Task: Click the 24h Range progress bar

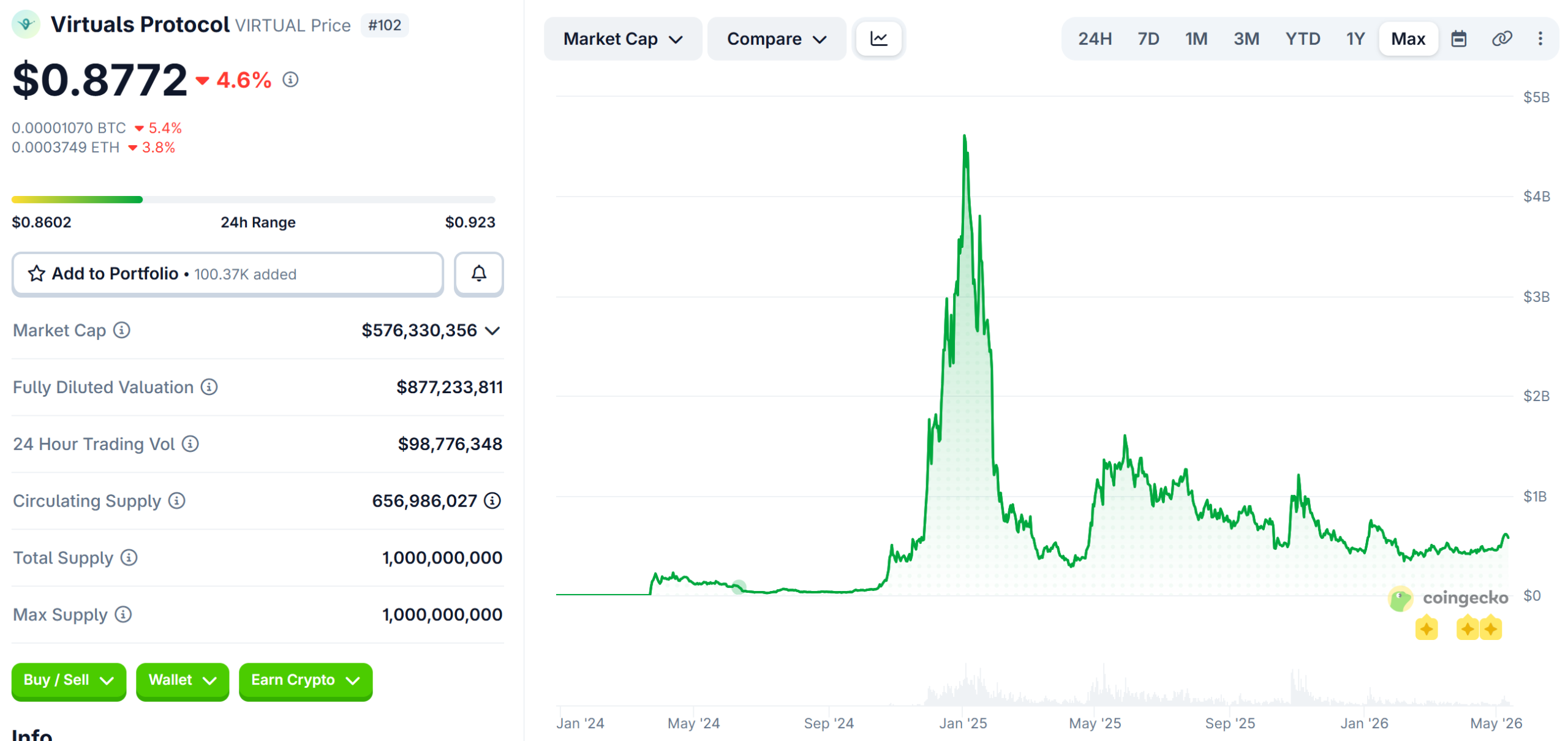Action: (x=253, y=199)
